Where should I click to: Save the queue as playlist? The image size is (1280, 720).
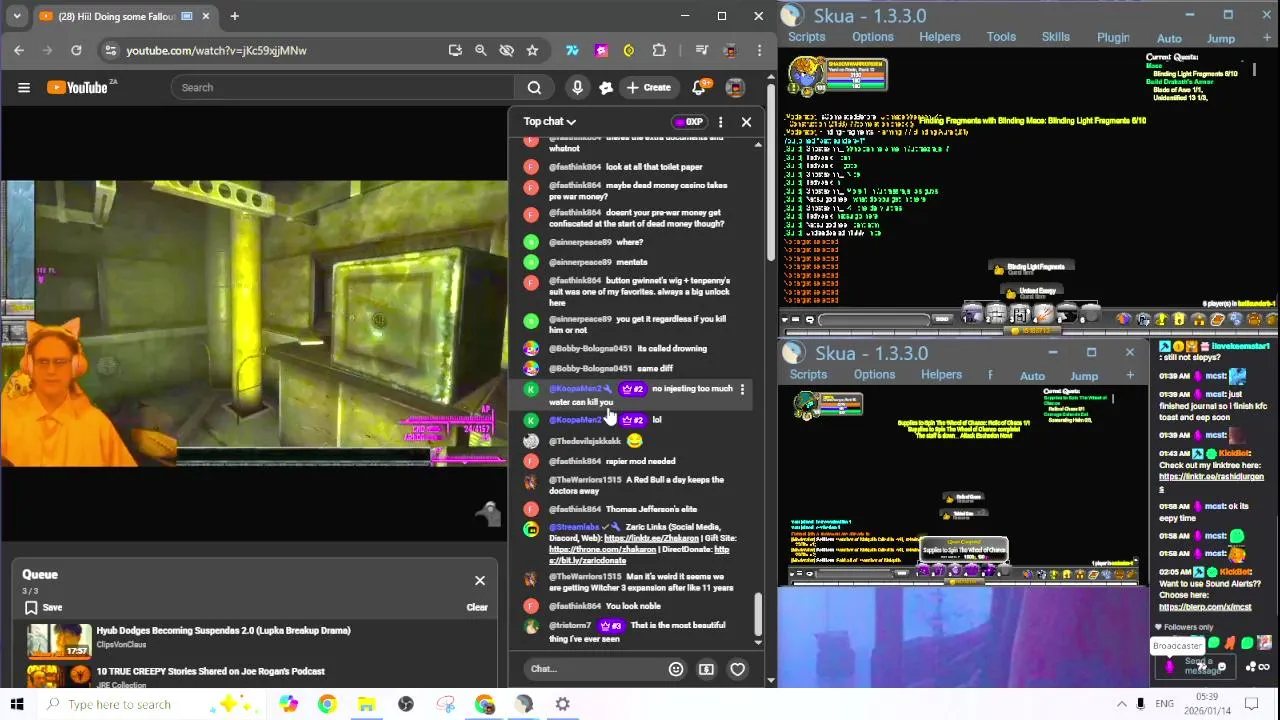[43, 607]
